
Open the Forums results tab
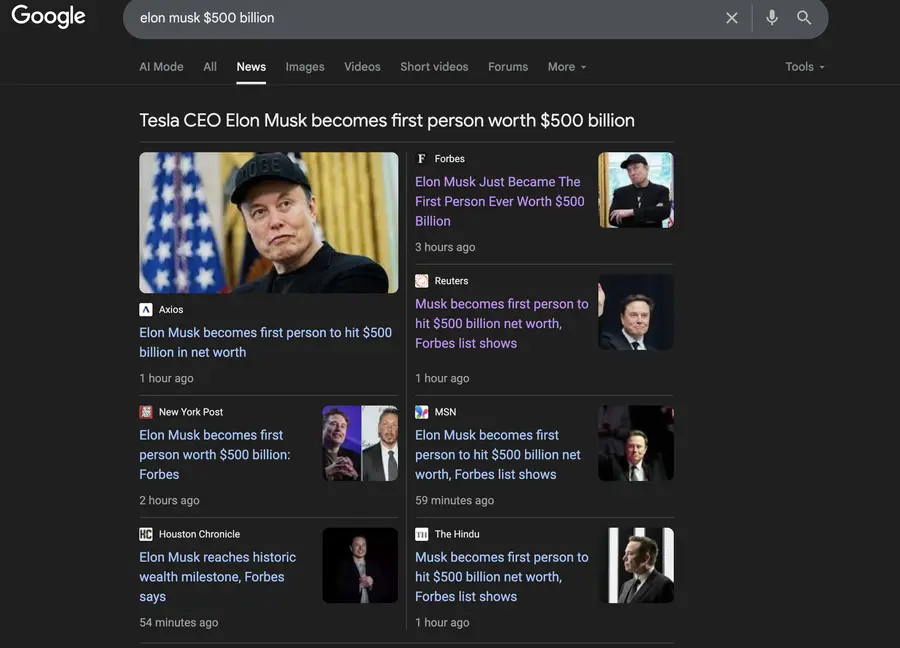508,67
